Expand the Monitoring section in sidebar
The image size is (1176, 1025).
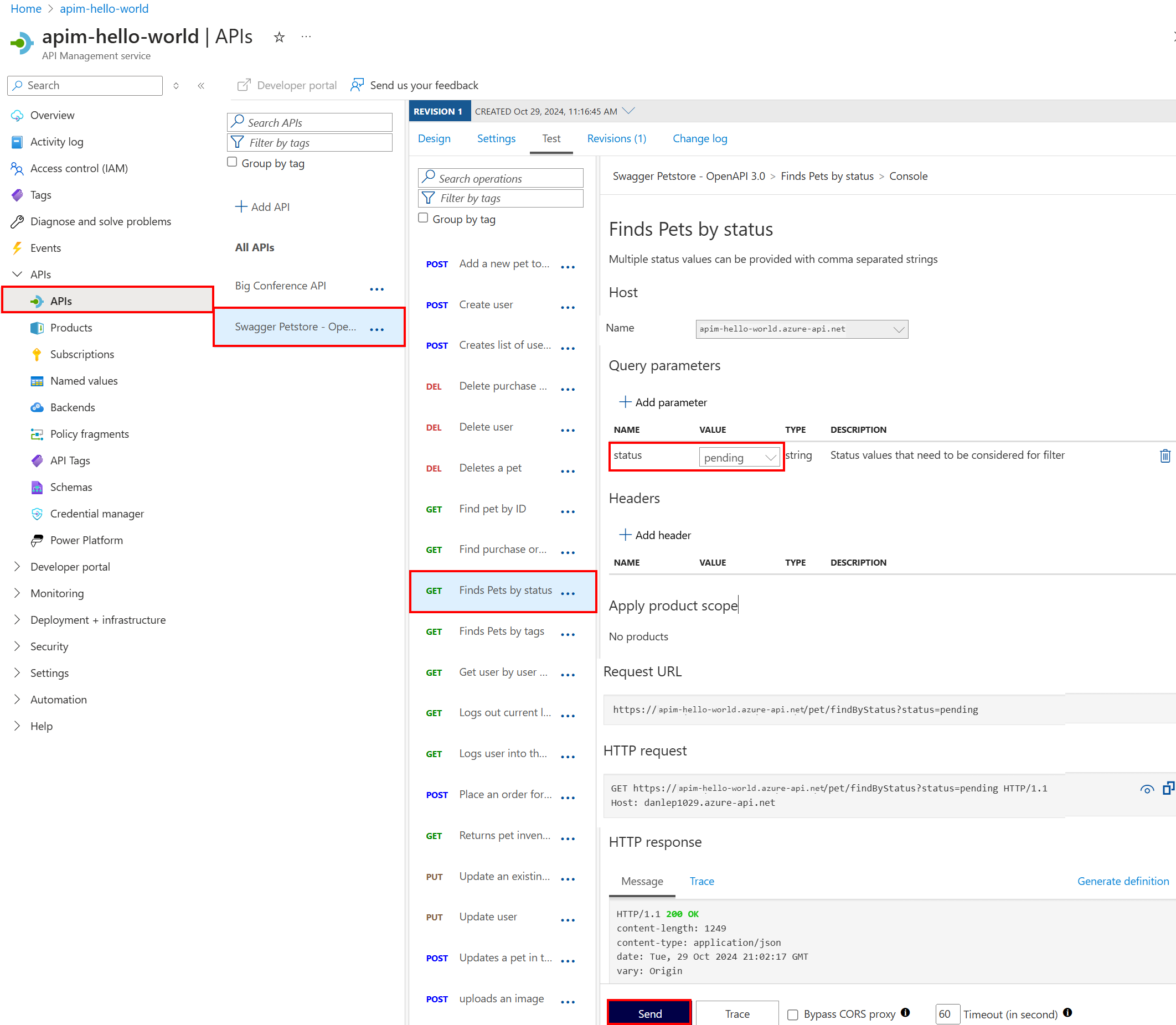coord(56,593)
